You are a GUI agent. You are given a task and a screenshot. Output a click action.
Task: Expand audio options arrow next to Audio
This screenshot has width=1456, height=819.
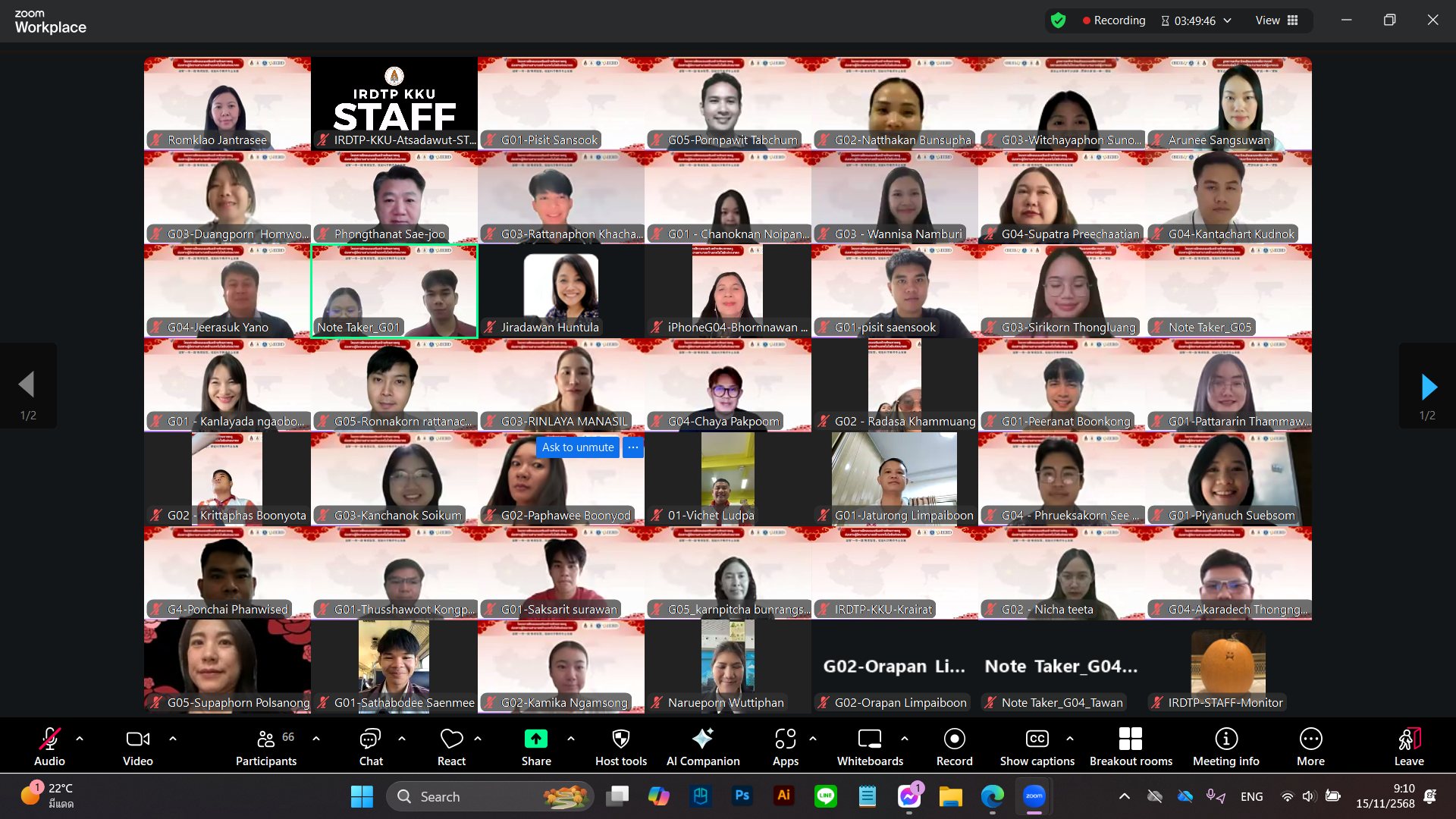pos(80,738)
